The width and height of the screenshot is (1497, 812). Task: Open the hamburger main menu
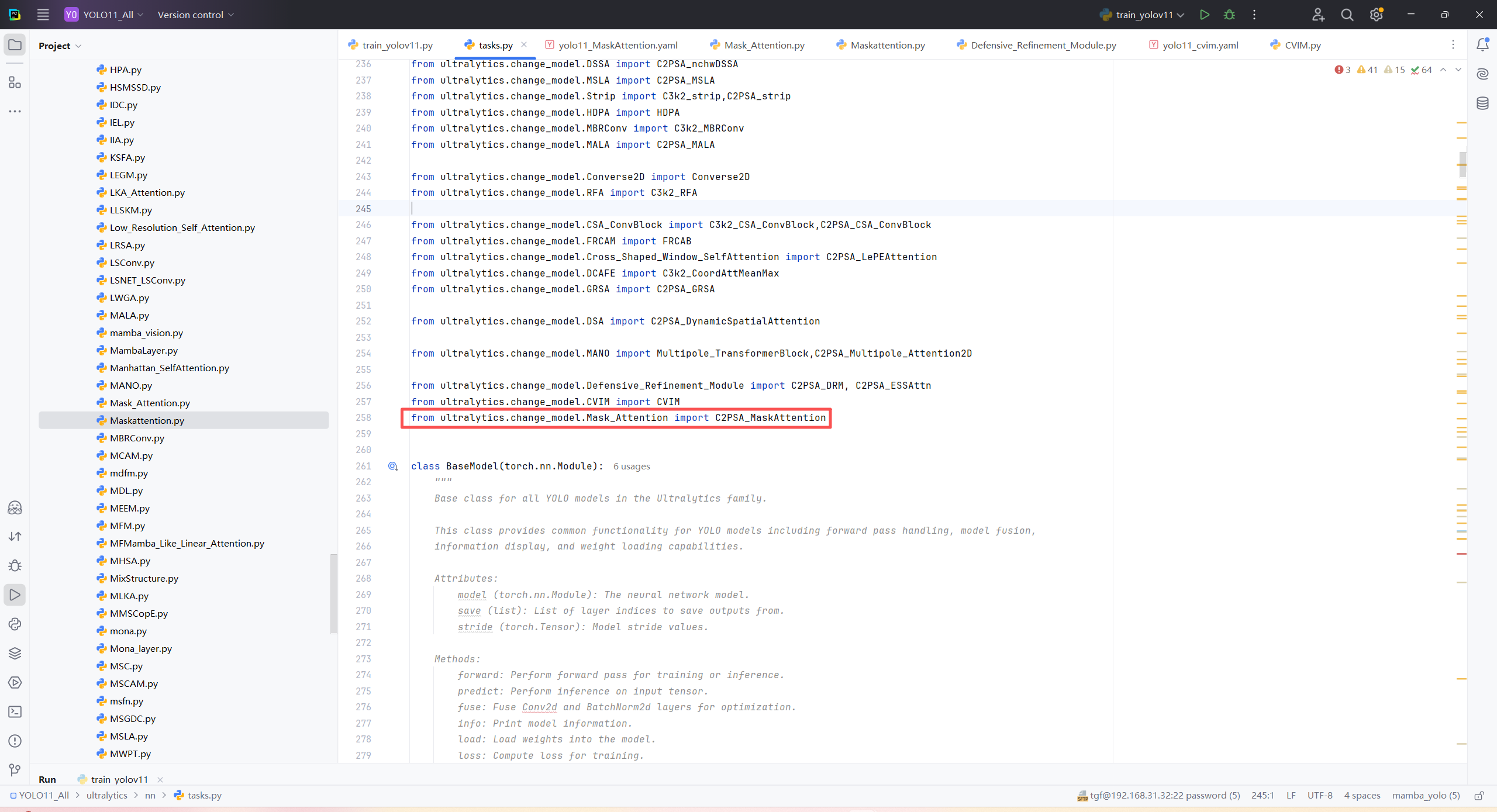(43, 15)
